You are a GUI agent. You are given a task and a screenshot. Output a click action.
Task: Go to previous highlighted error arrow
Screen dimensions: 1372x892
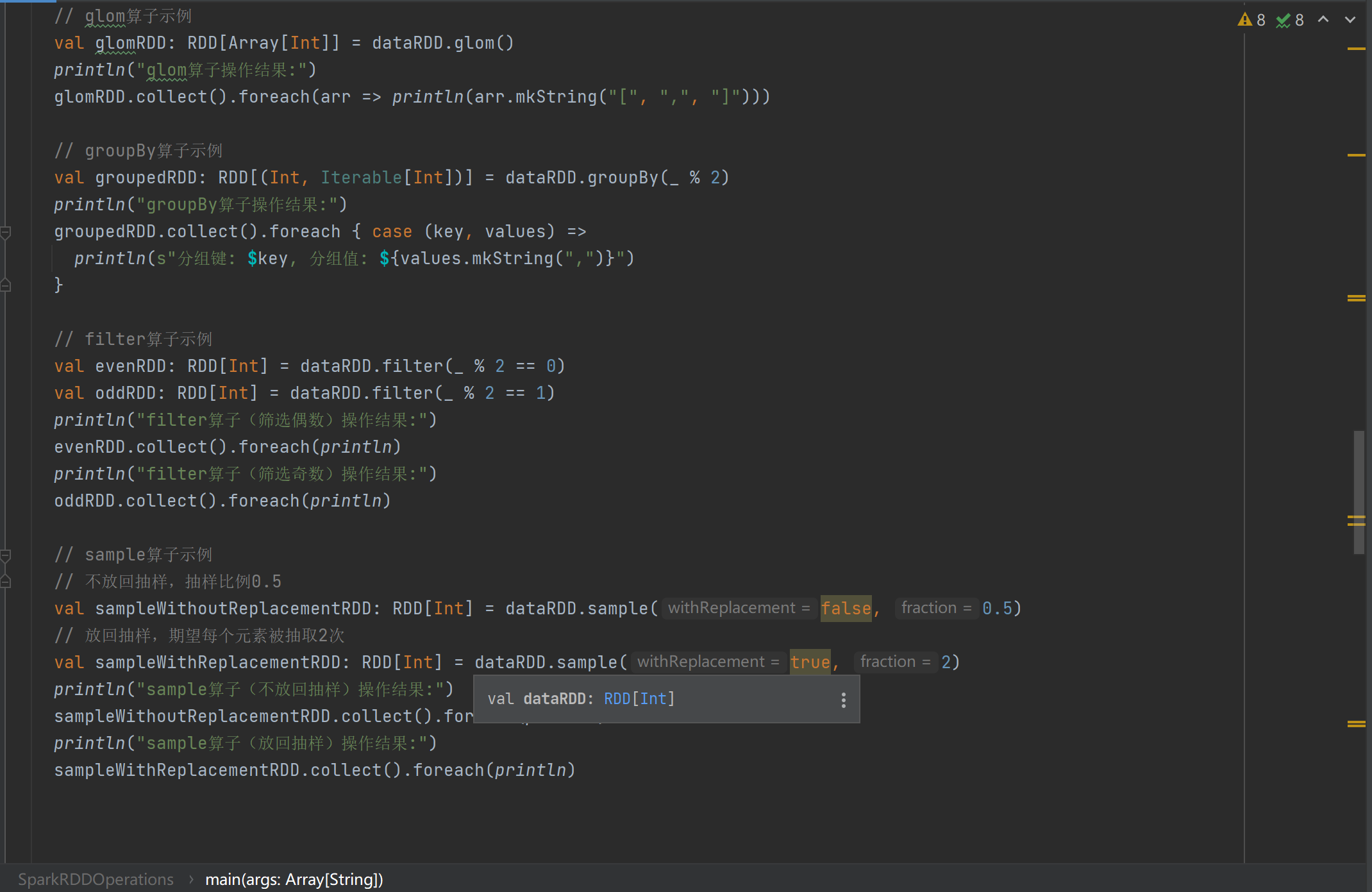(1323, 20)
